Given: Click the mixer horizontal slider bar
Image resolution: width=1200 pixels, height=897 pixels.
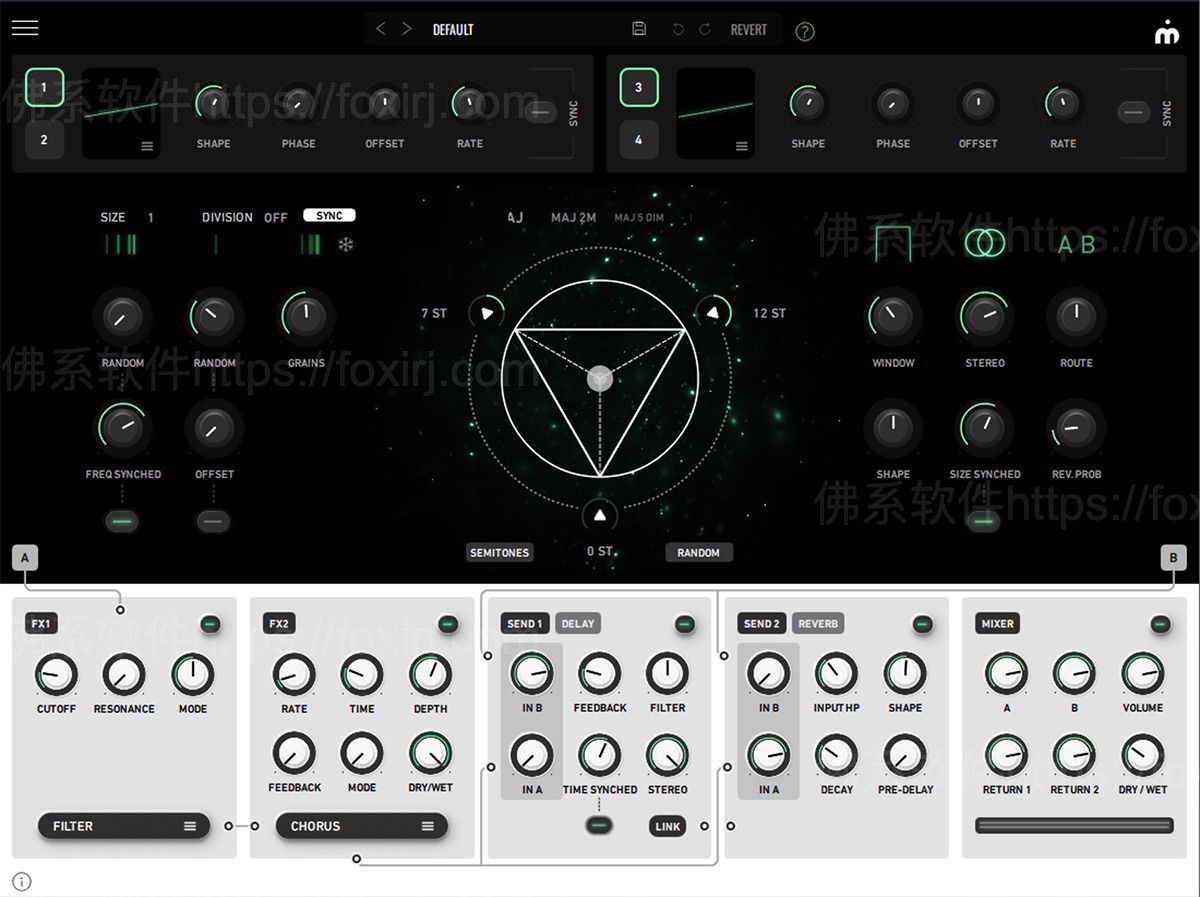Looking at the screenshot, I should [1074, 825].
